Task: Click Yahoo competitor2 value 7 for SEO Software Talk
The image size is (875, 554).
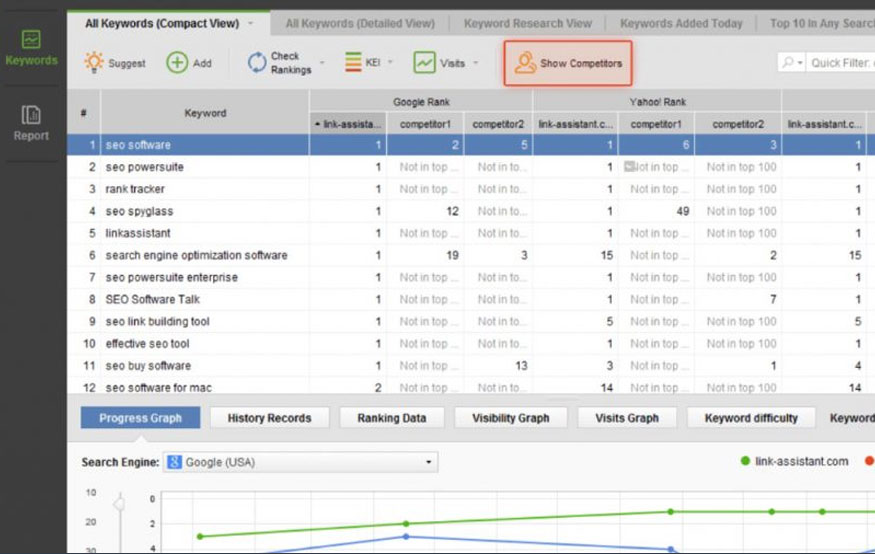Action: click(x=773, y=300)
